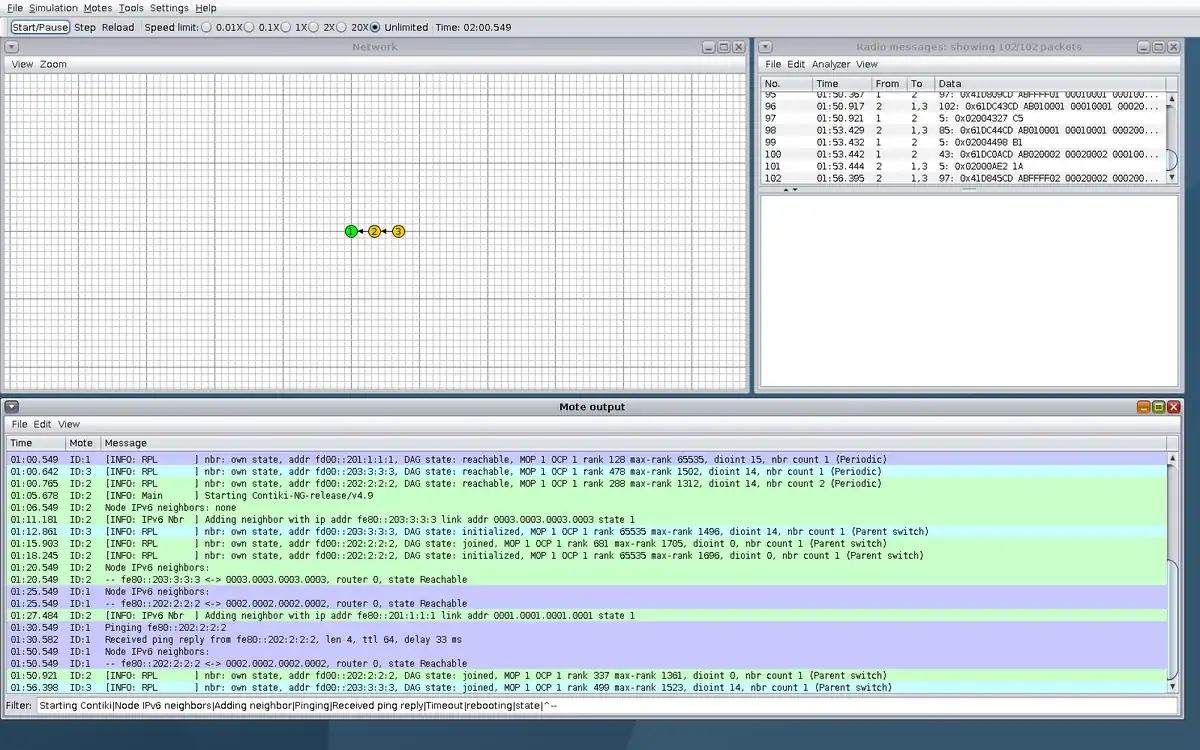
Task: Select 'Pinging fe80::202:2:2:2' log line
Action: (x=587, y=628)
